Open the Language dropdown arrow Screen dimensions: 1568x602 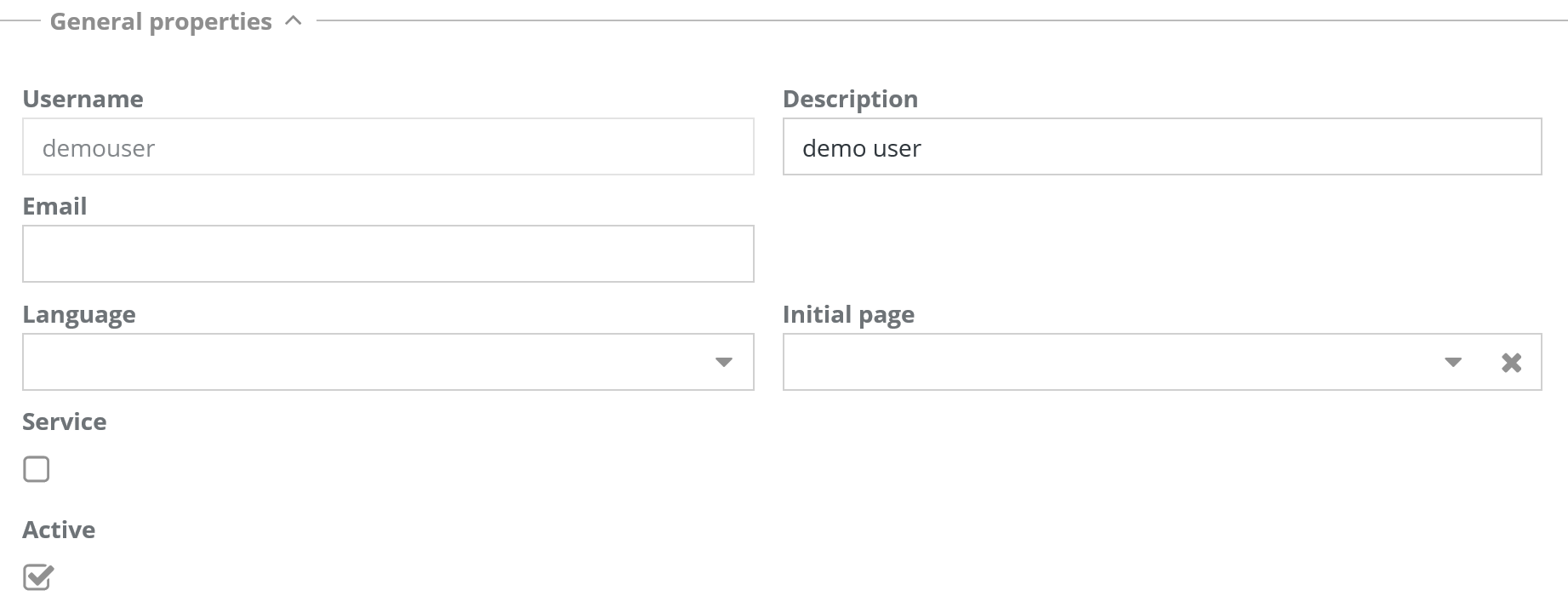coord(723,363)
